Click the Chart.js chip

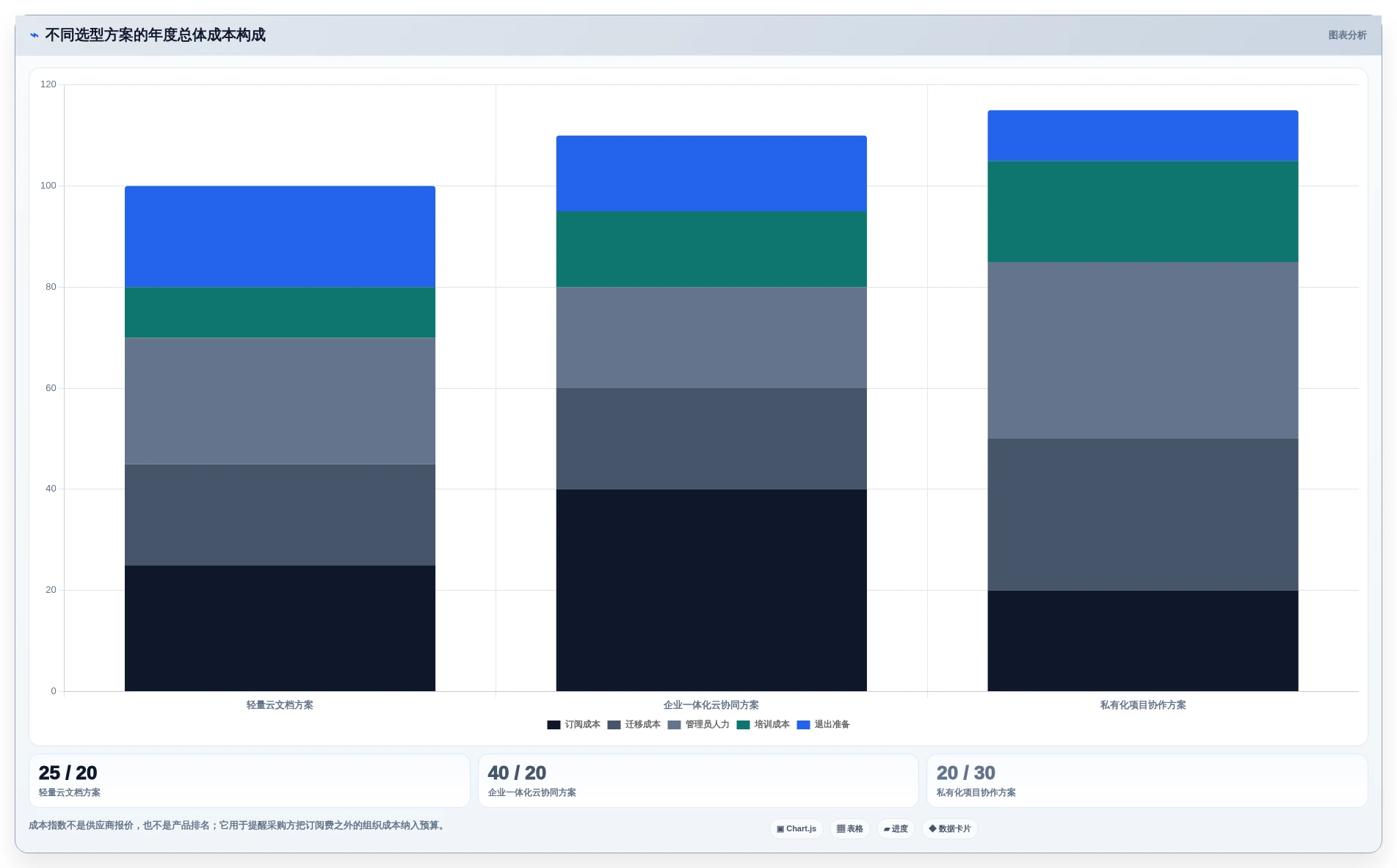797,828
